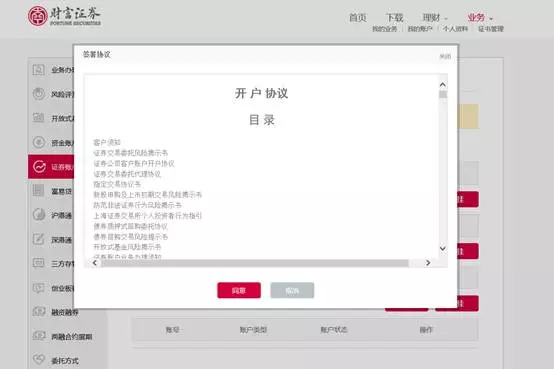Click the icon above 沪港通 in the sidebar
Viewport: 554px width, 369px height.
click(39, 191)
